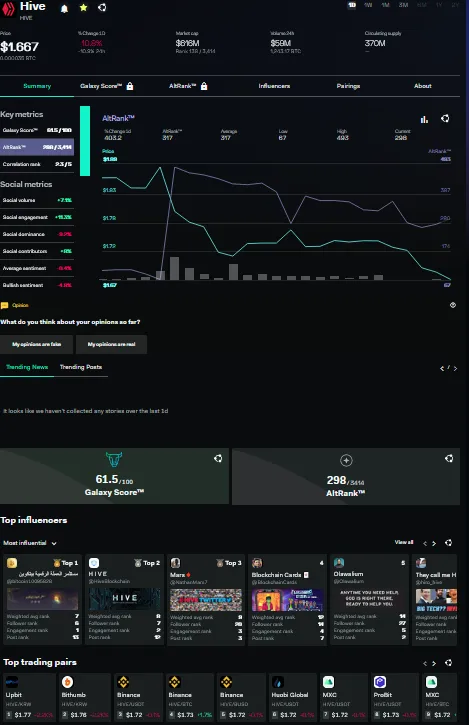469x725 pixels.
Task: Click Binance logo for HIVE/BTC pair
Action: click(x=174, y=682)
